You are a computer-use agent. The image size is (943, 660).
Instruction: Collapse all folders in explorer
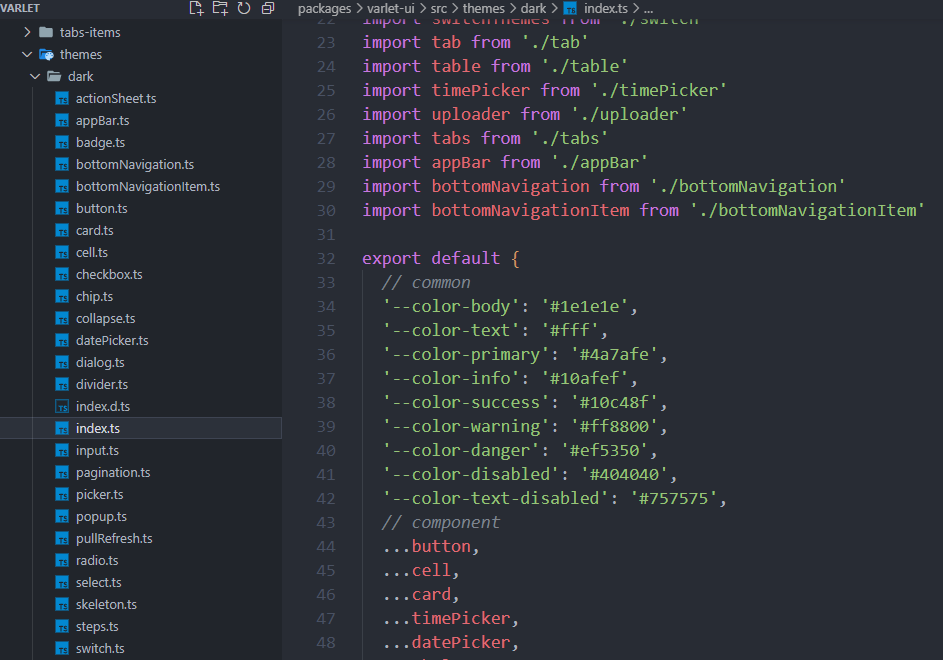(x=268, y=8)
